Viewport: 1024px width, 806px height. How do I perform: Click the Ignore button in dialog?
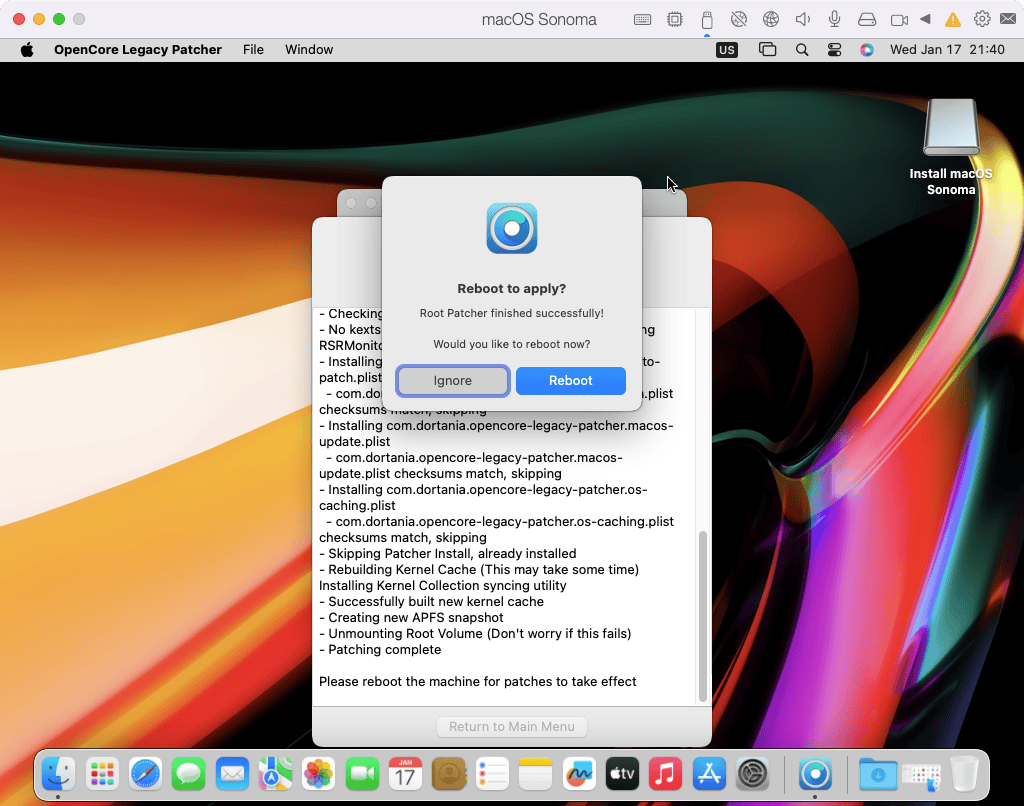453,381
